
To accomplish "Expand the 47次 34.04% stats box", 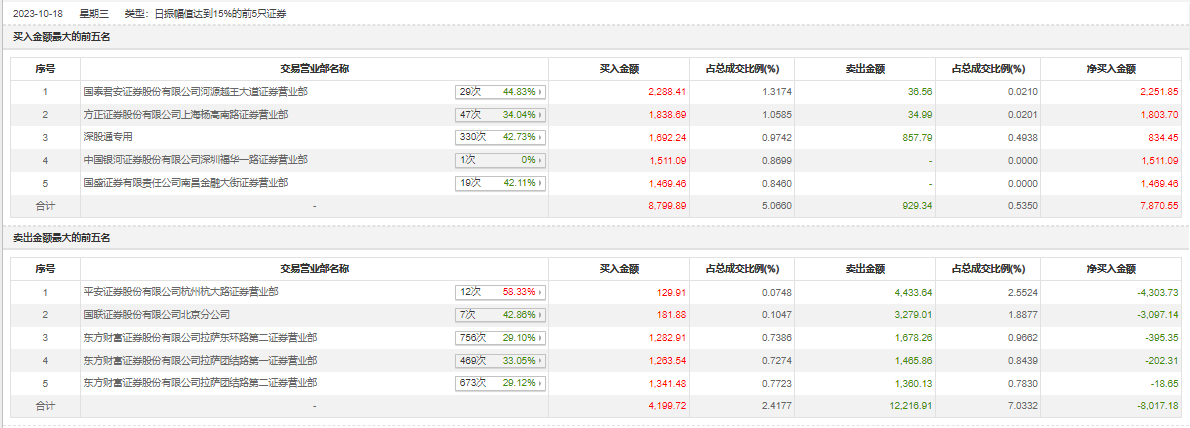I will pyautogui.click(x=499, y=114).
